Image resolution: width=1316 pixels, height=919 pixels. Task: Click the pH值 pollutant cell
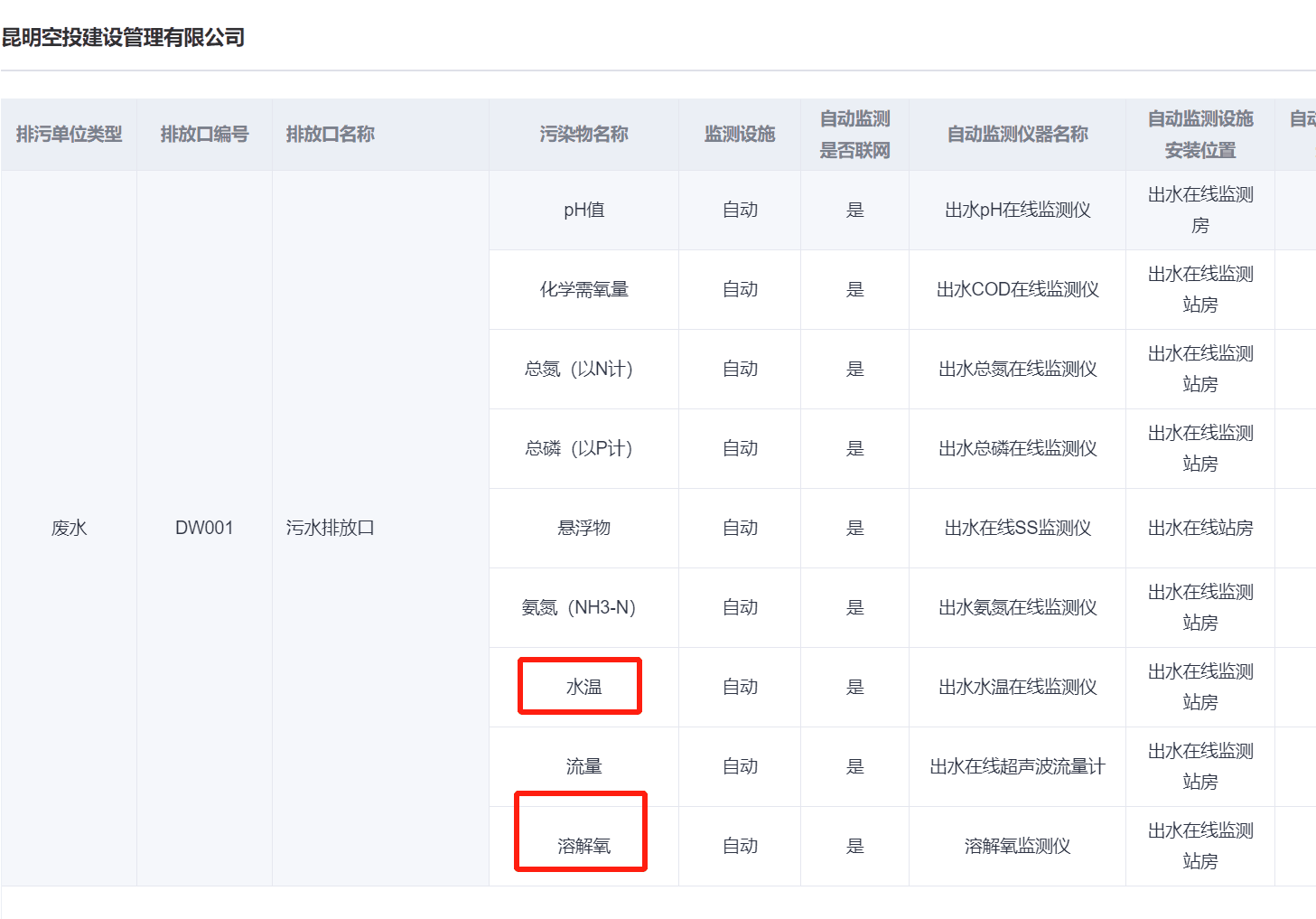click(583, 210)
